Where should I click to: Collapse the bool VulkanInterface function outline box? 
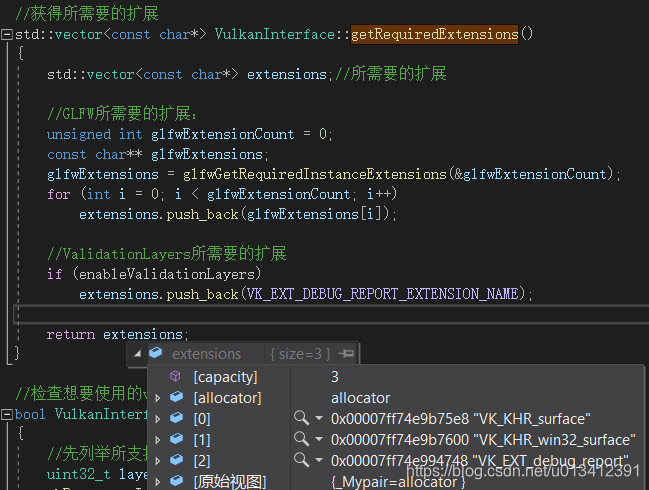(7, 414)
